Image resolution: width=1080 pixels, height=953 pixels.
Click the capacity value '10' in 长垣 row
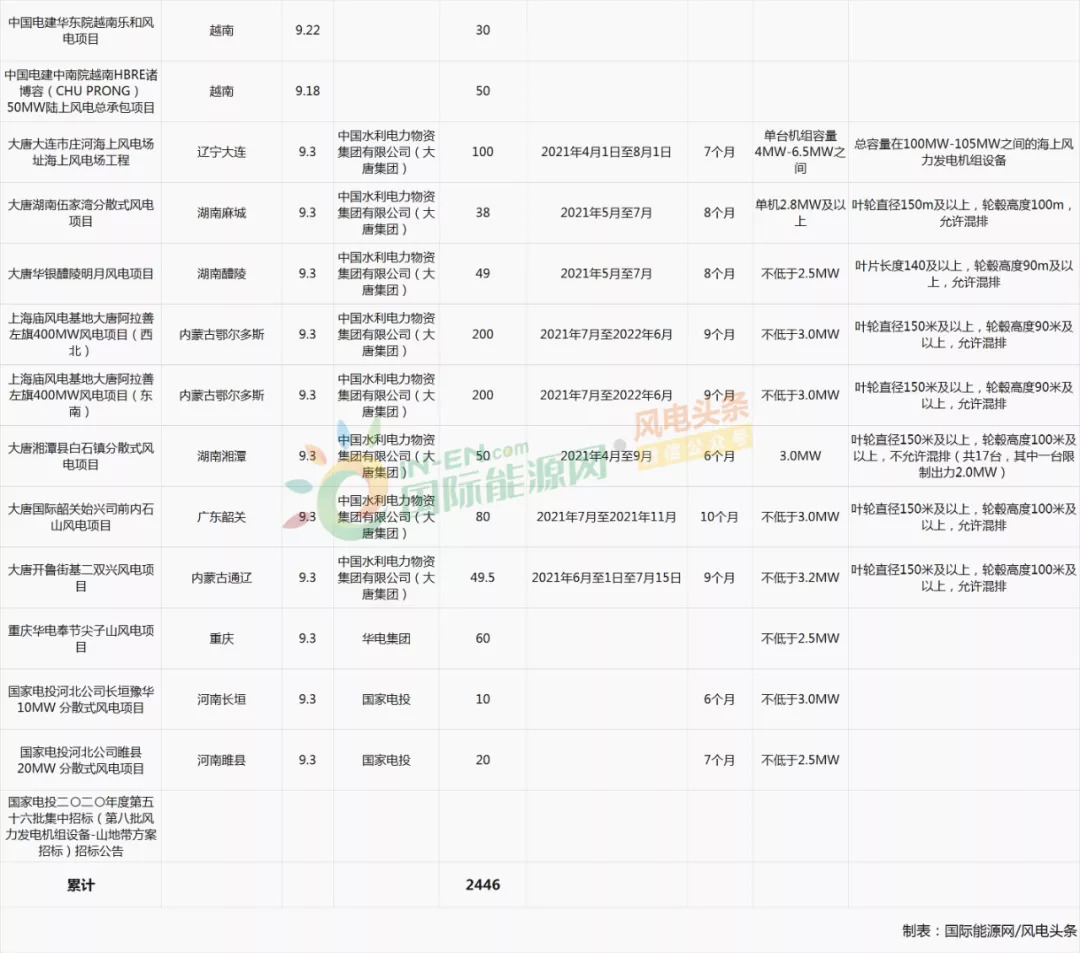tap(483, 700)
